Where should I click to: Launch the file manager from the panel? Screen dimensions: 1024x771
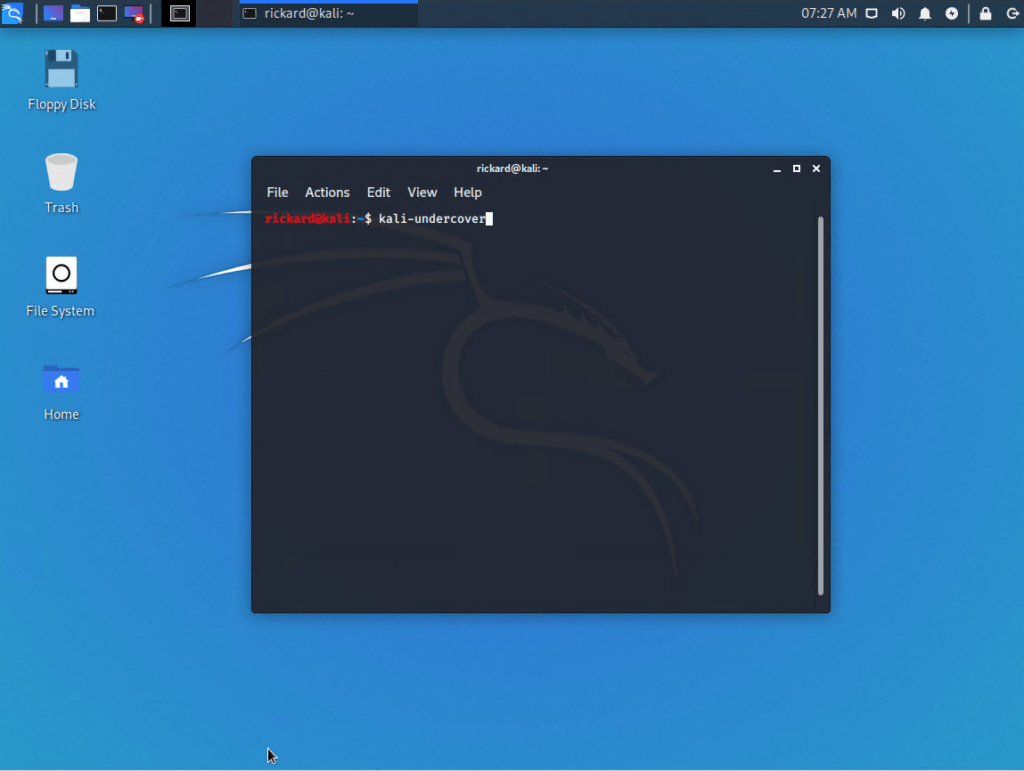pos(80,13)
